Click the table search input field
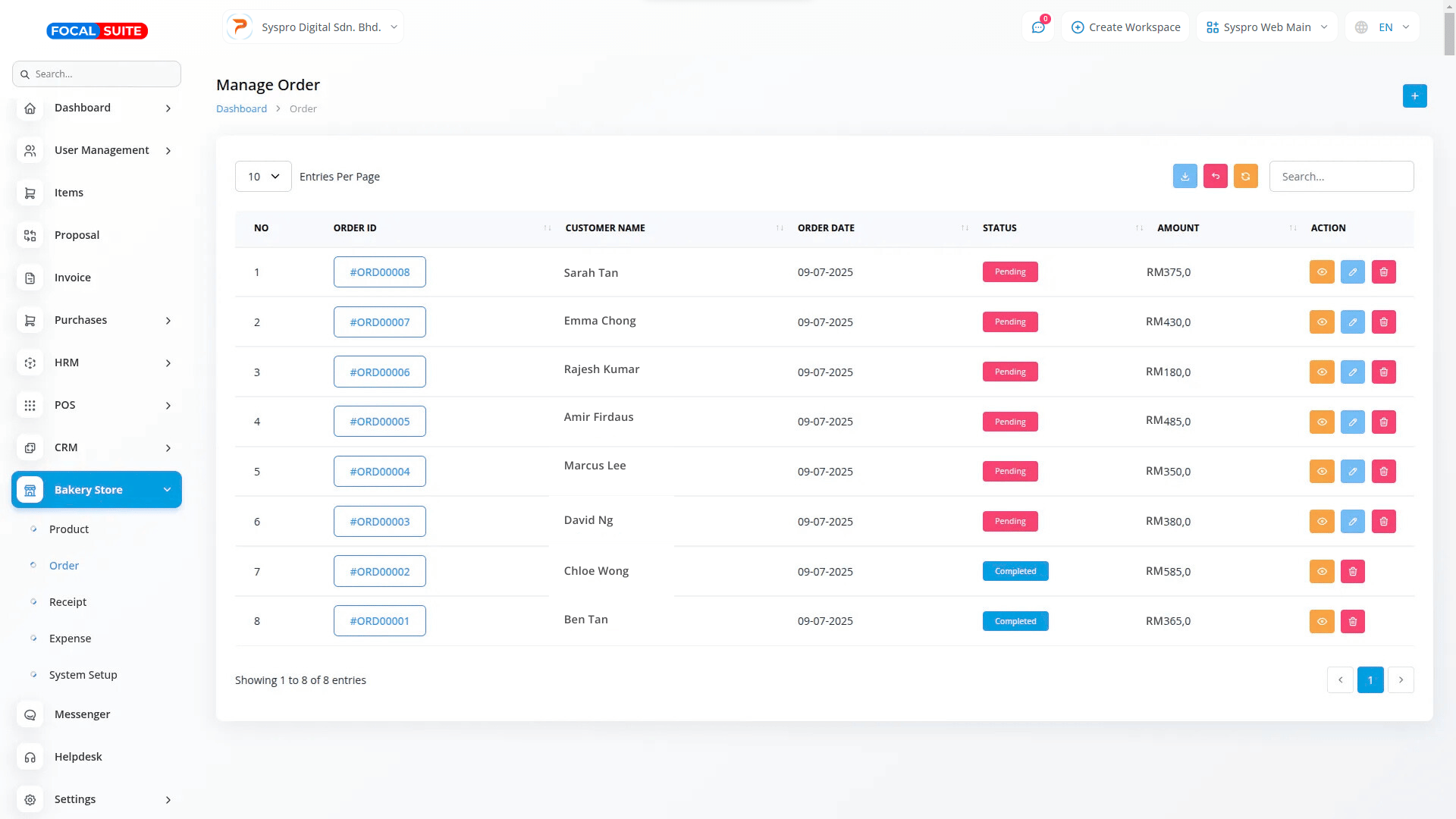This screenshot has height=819, width=1456. (1341, 177)
